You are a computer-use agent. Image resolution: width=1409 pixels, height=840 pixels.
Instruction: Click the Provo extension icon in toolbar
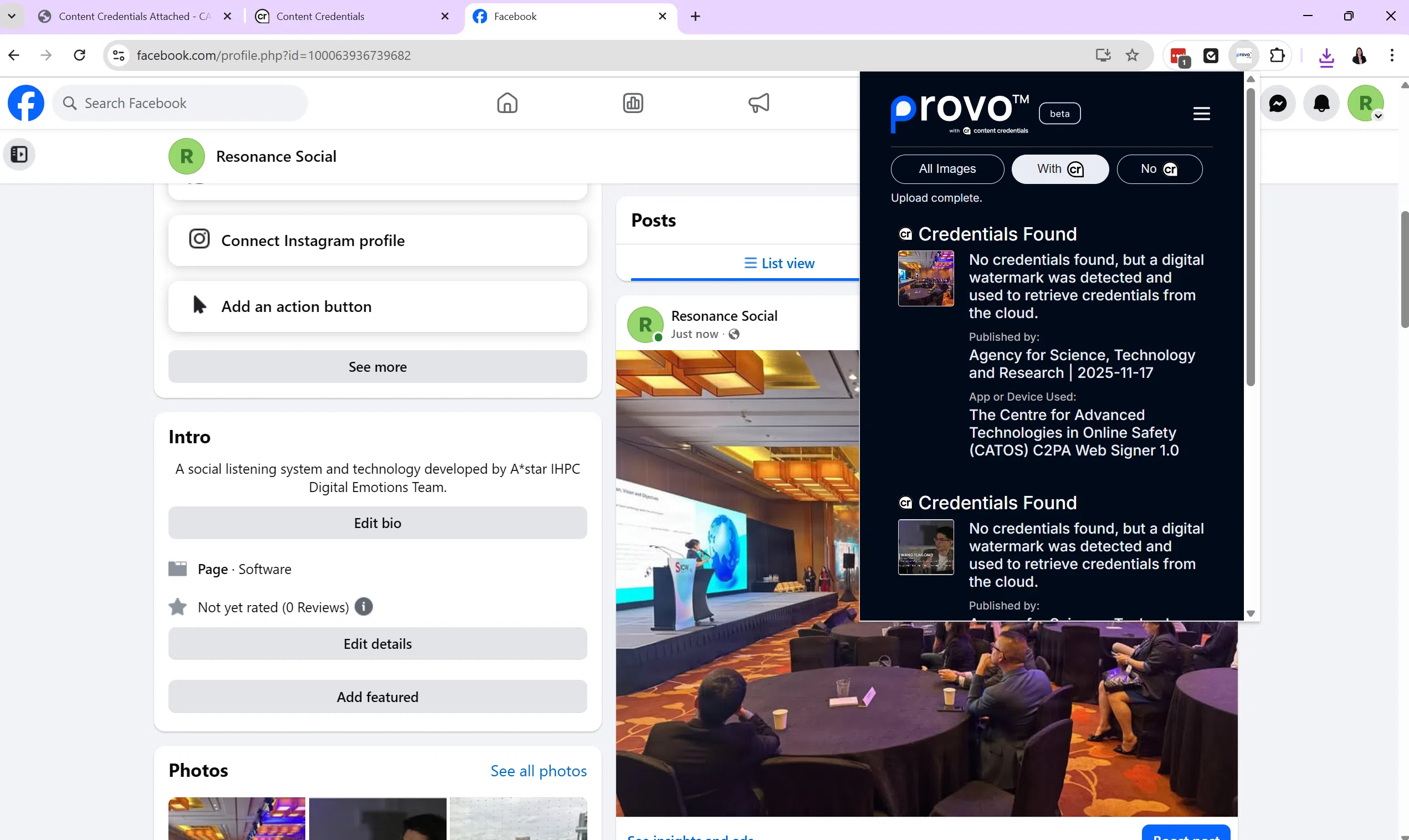coord(1243,55)
